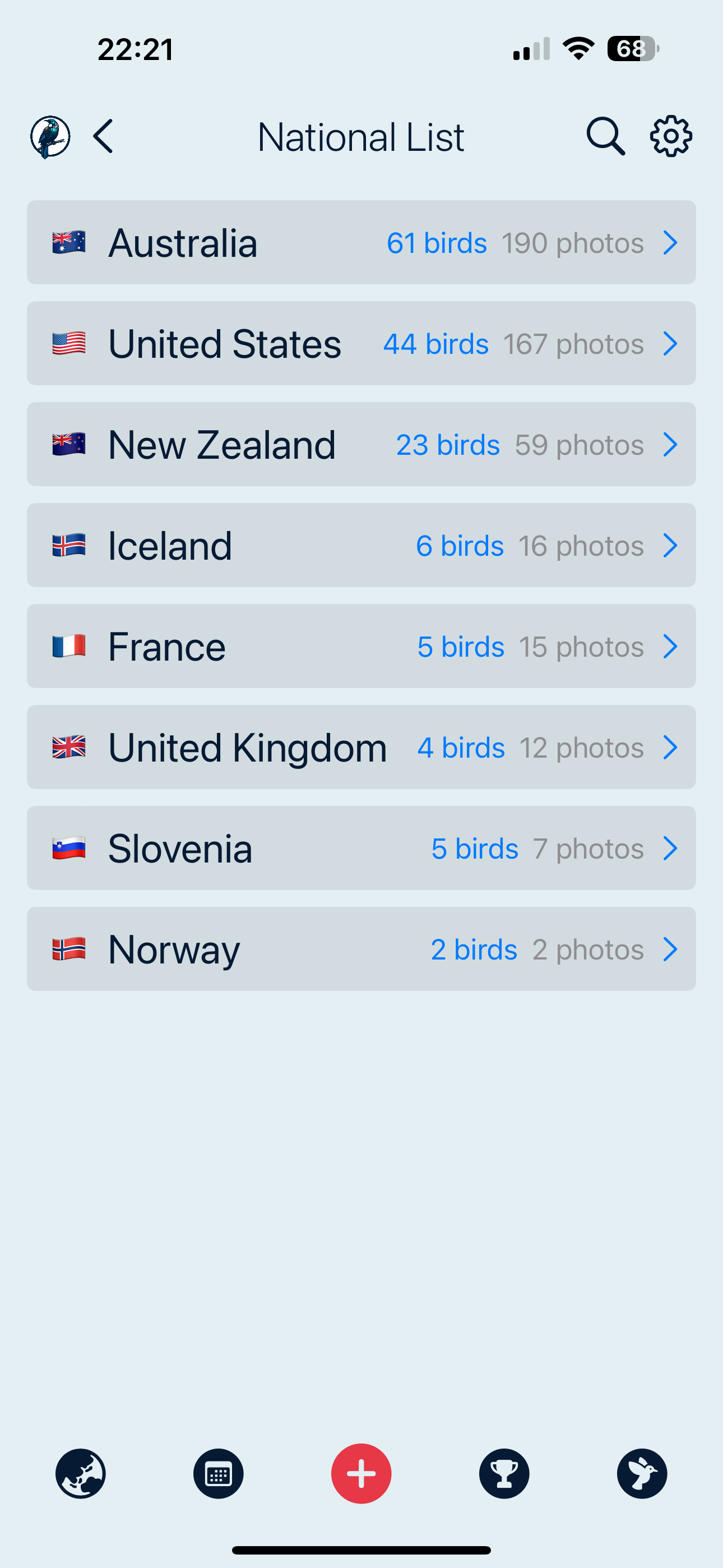This screenshot has width=723, height=1568.
Task: Open the trophy achievements tab
Action: click(x=504, y=1474)
